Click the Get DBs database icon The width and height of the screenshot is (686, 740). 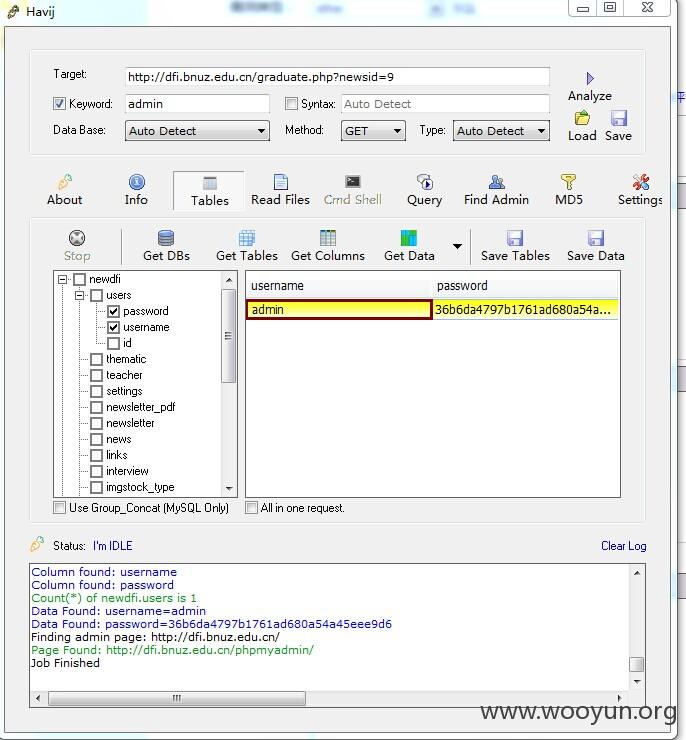(166, 238)
